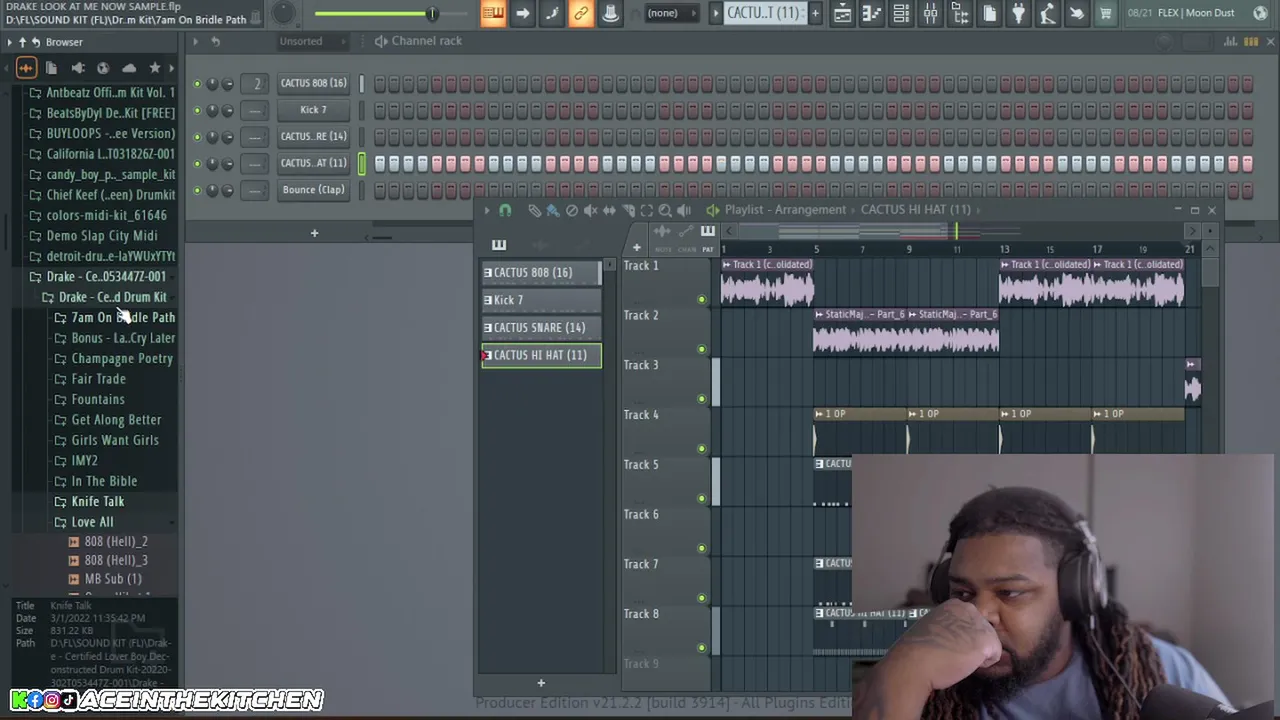Select the Playback speaker tool in Playlist
This screenshot has height=720, width=1280.
click(x=684, y=210)
